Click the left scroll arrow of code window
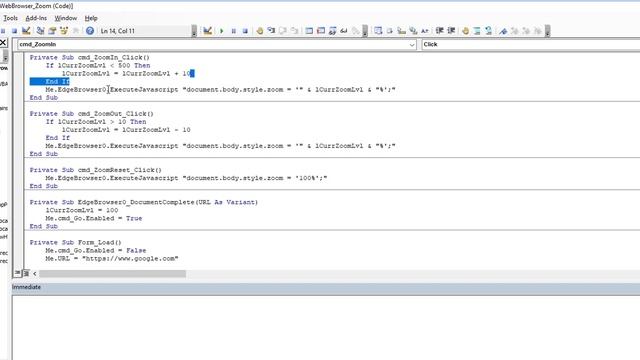640x360 pixels. 35,273
